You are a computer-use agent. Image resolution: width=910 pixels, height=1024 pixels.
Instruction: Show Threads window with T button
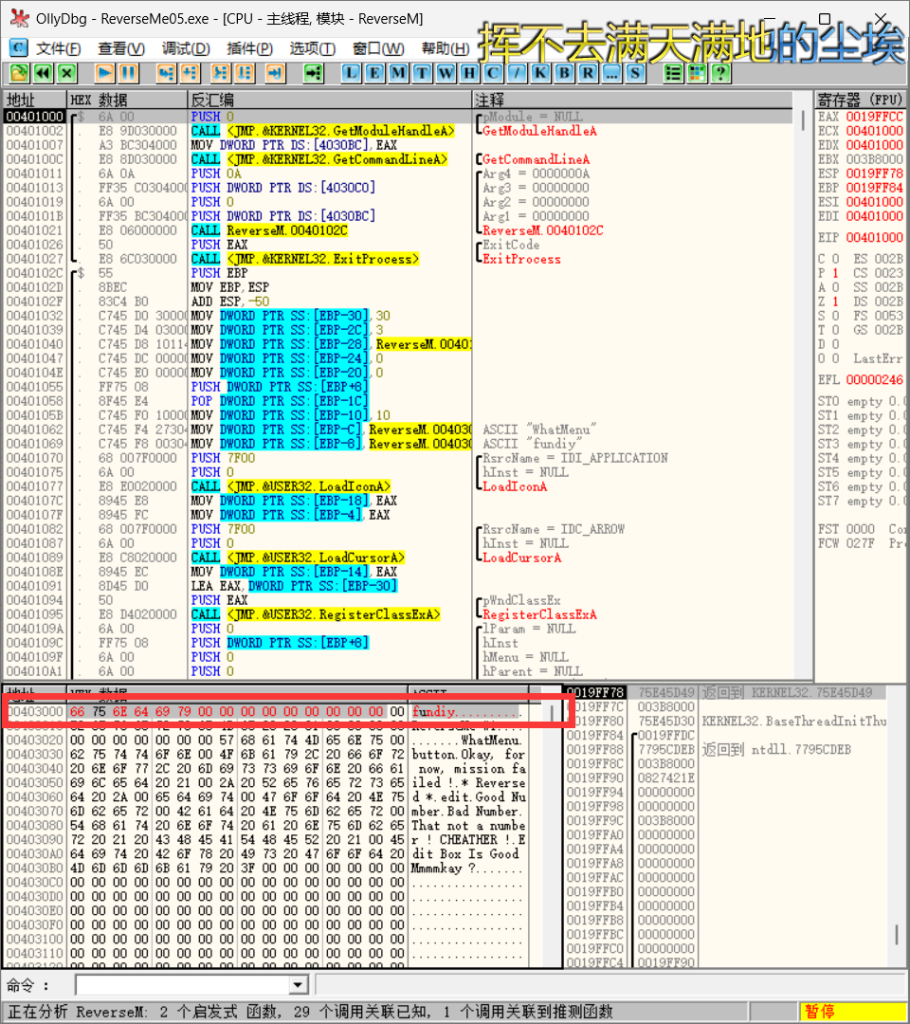point(422,73)
